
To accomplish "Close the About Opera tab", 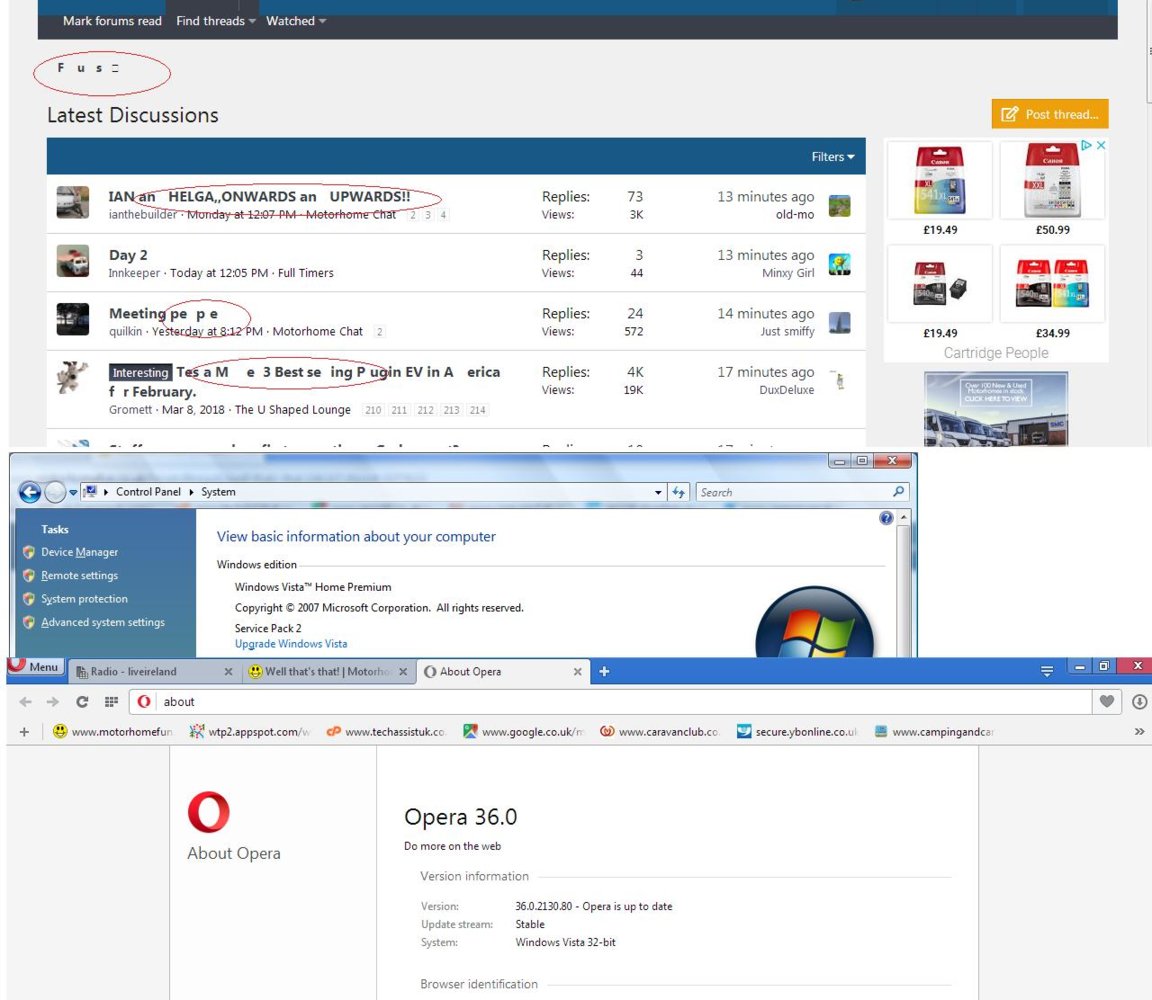I will (577, 672).
